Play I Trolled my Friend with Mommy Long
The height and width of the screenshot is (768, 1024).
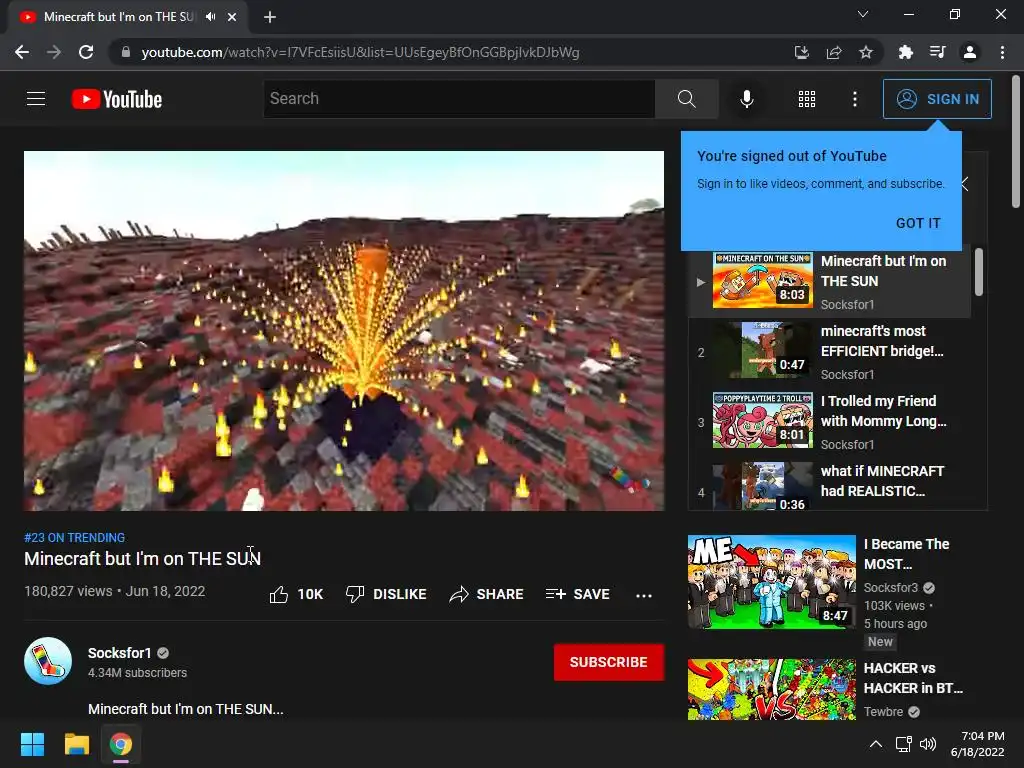point(829,422)
